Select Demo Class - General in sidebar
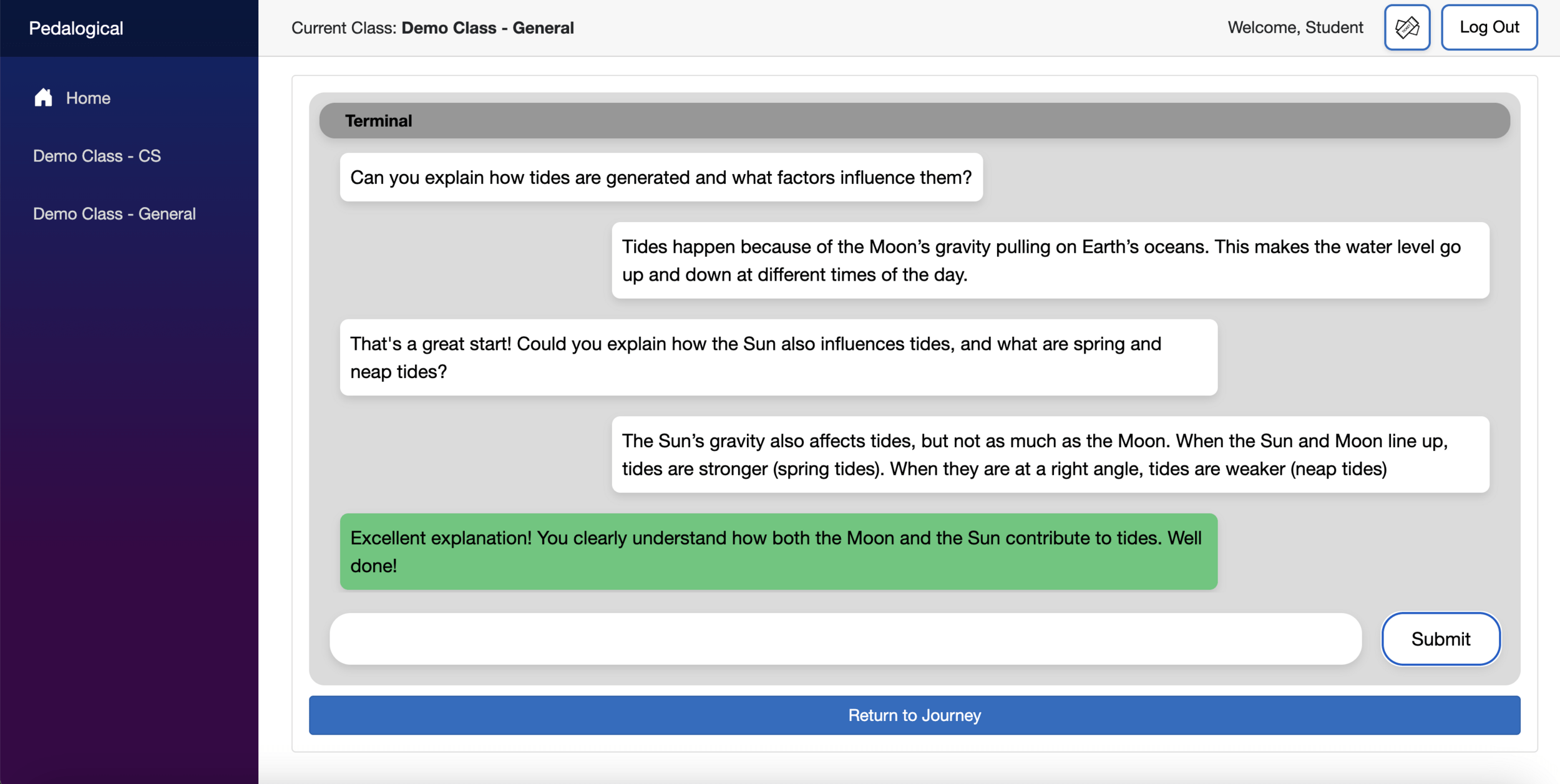Viewport: 1560px width, 784px height. tap(114, 214)
